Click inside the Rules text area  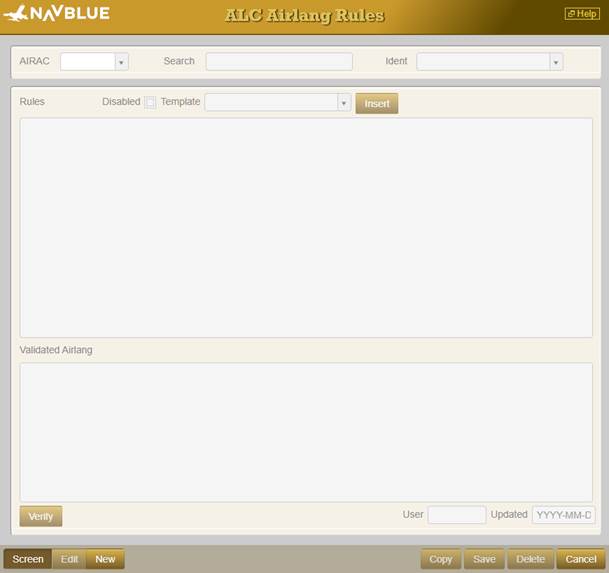click(306, 228)
